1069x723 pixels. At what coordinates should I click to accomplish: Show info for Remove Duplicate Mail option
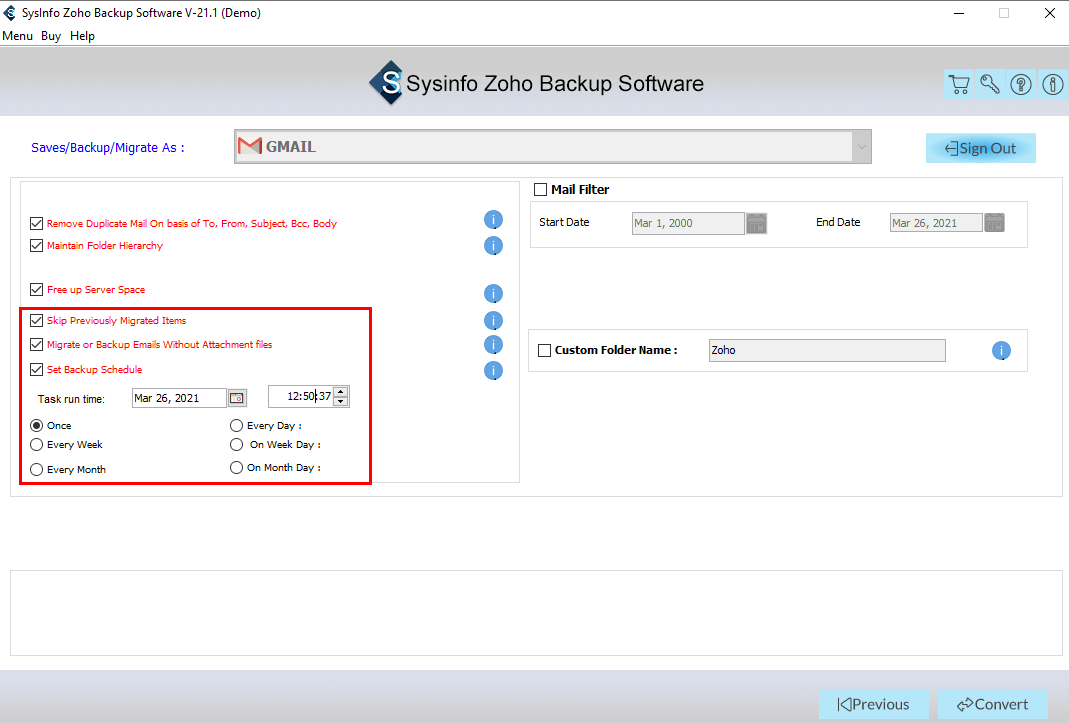(x=493, y=220)
